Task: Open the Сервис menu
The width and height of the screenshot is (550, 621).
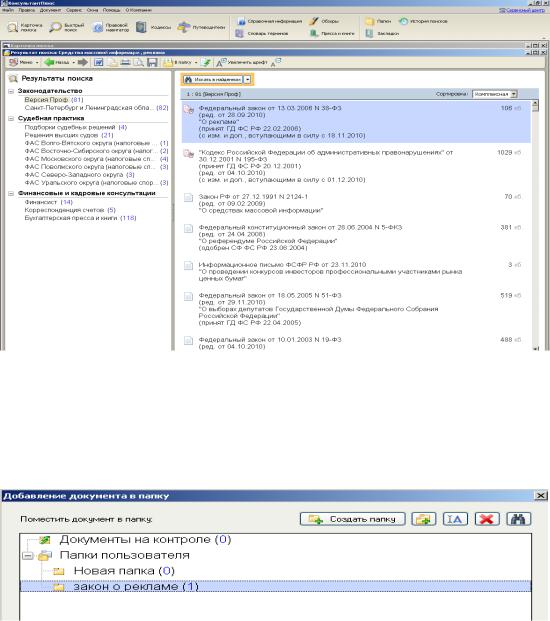Action: tap(74, 10)
